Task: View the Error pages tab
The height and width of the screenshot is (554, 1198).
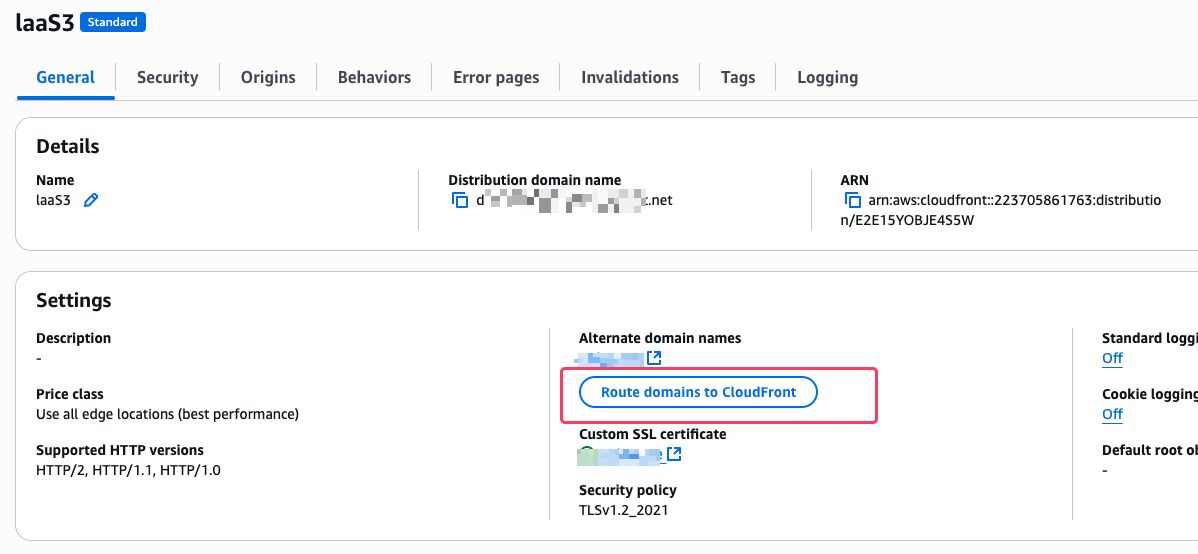Action: tap(496, 77)
